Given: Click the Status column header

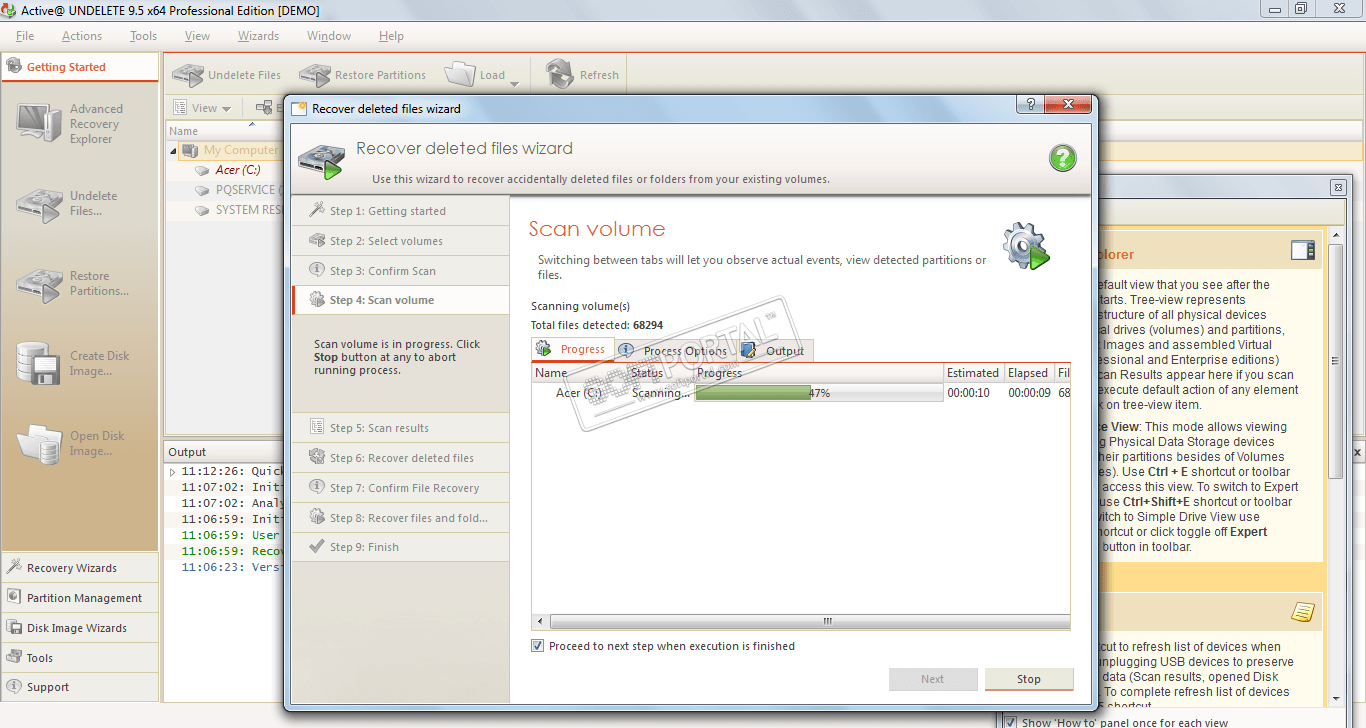Looking at the screenshot, I should pos(660,373).
